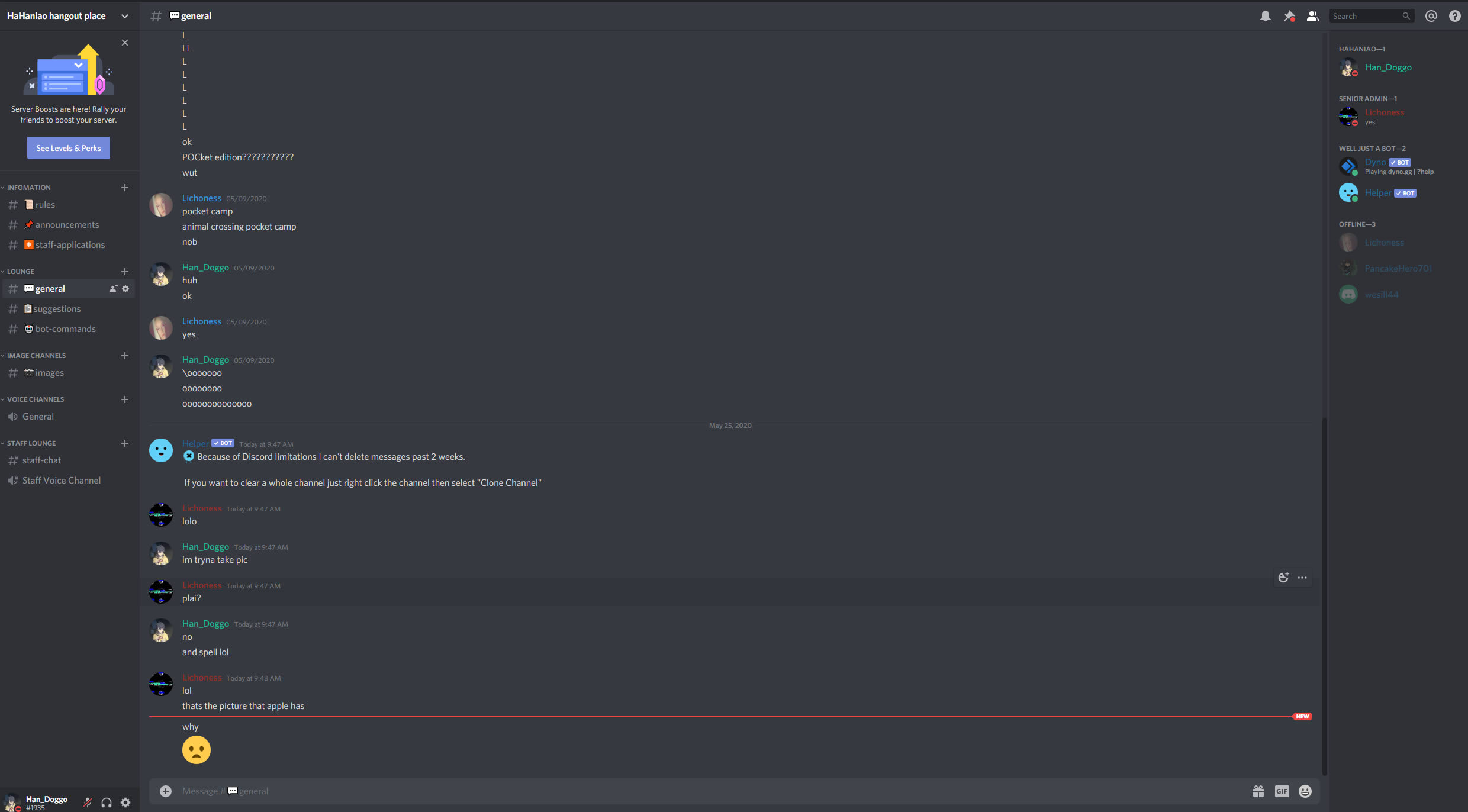Click the chat scrollbar thumb

(x=1325, y=597)
